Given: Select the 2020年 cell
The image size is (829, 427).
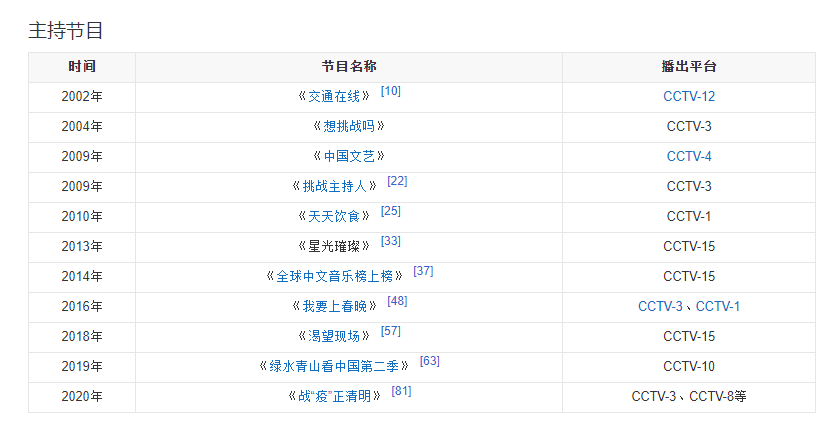Looking at the screenshot, I should [x=82, y=396].
